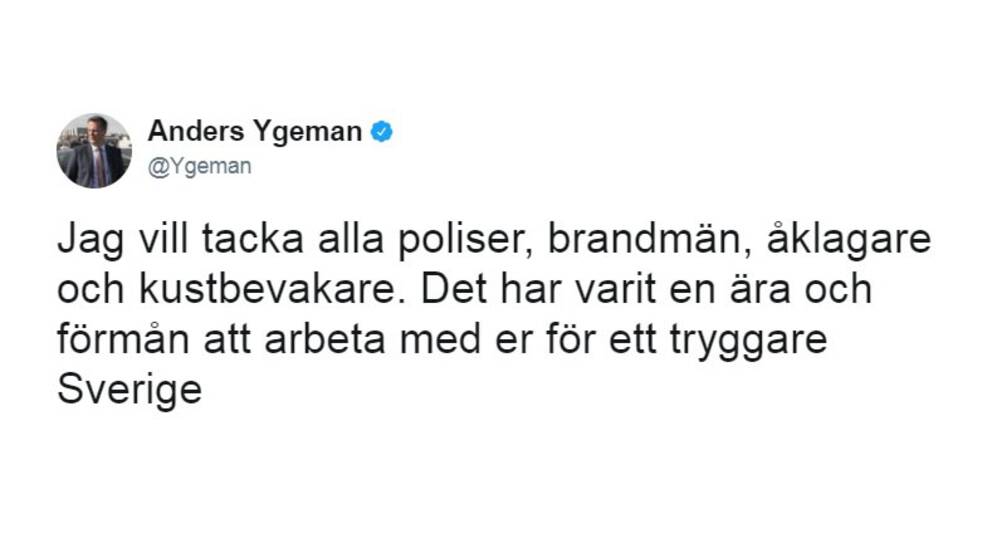992x558 pixels.
Task: Click the @Ygeman handle
Action: coord(199,166)
